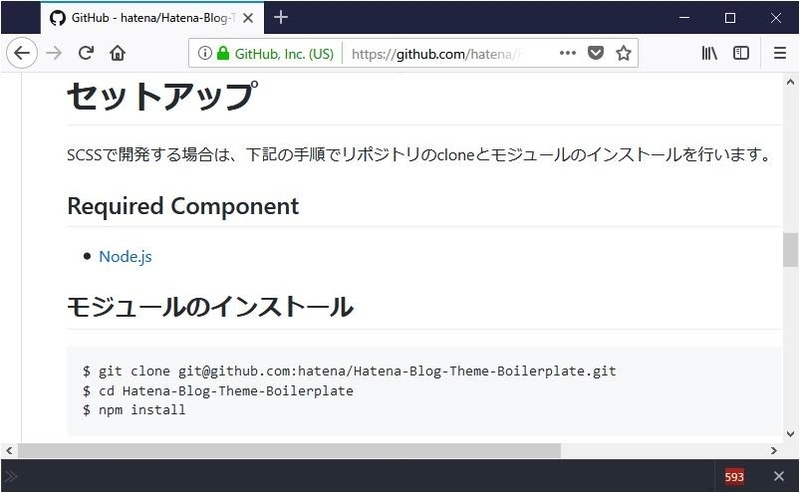Click the horizontal scrollbar thumb
This screenshot has height=493, width=800.
pos(290,451)
